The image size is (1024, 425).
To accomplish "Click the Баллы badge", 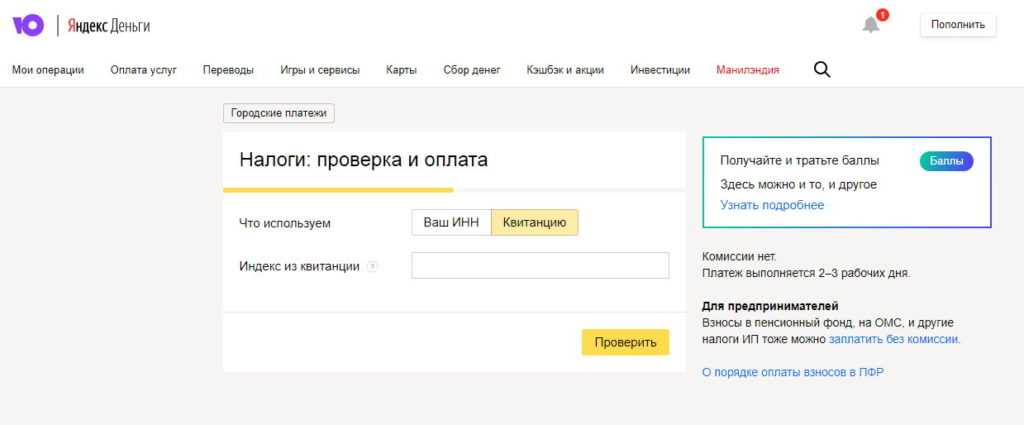I will pyautogui.click(x=945, y=161).
